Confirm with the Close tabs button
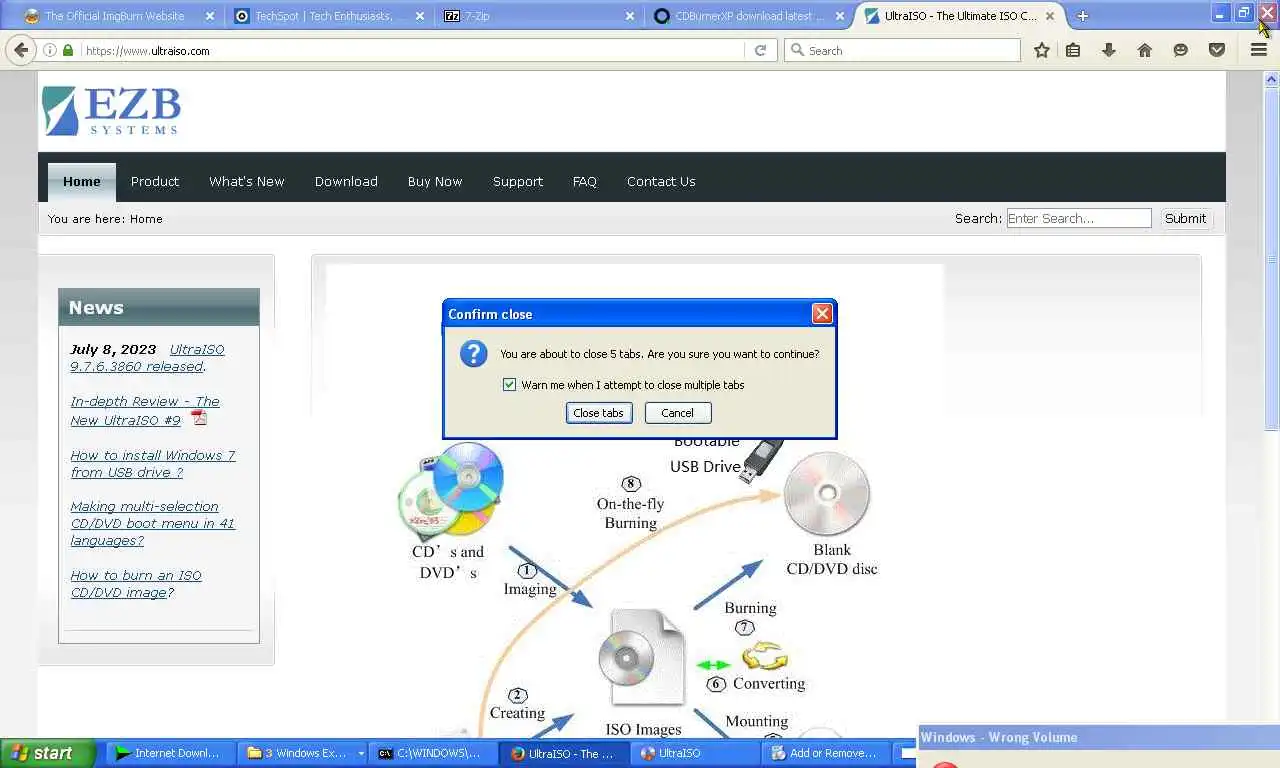Image resolution: width=1280 pixels, height=768 pixels. (599, 413)
